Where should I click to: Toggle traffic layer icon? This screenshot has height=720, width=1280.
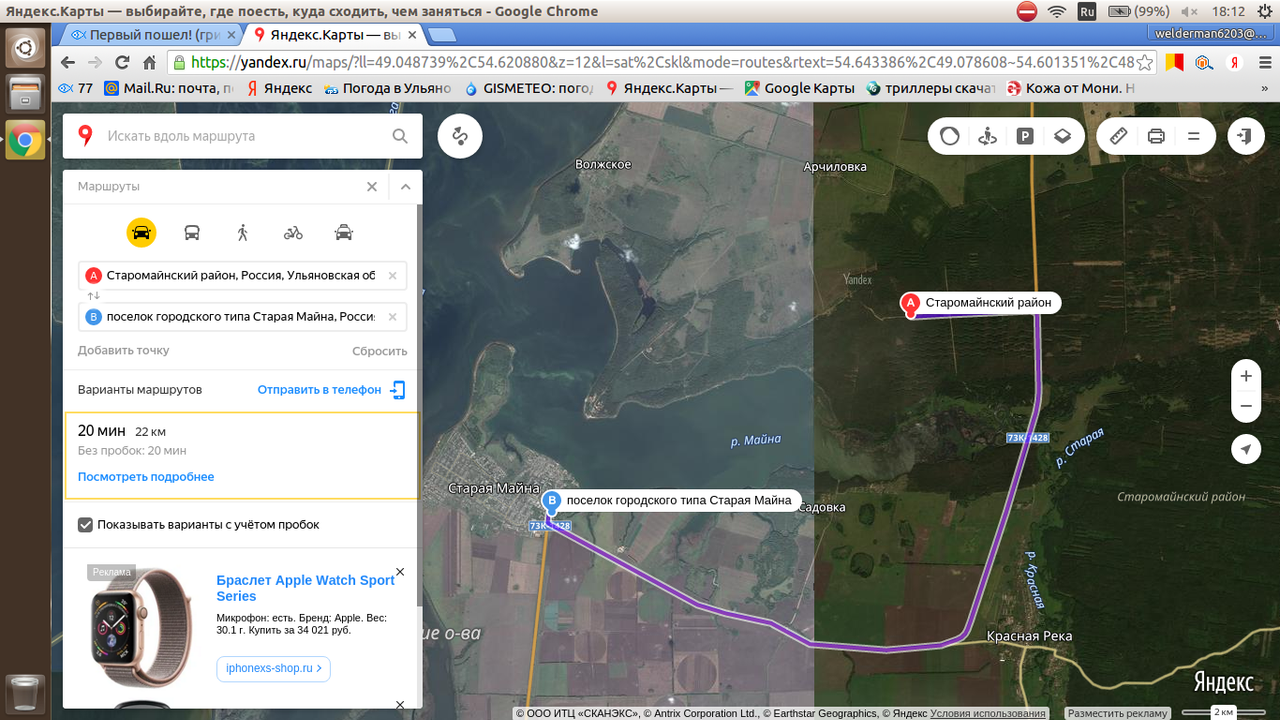(950, 136)
